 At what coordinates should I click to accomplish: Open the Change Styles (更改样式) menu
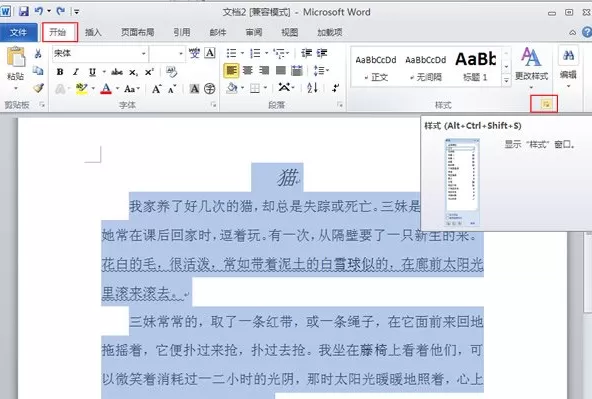531,68
